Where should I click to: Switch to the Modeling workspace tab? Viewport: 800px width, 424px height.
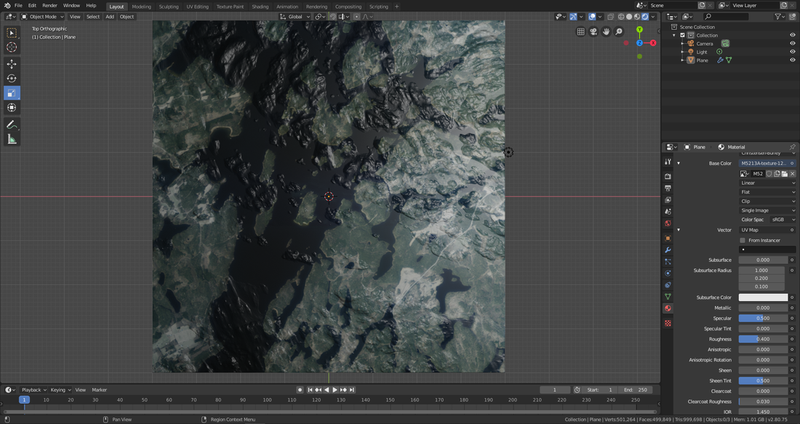[141, 7]
